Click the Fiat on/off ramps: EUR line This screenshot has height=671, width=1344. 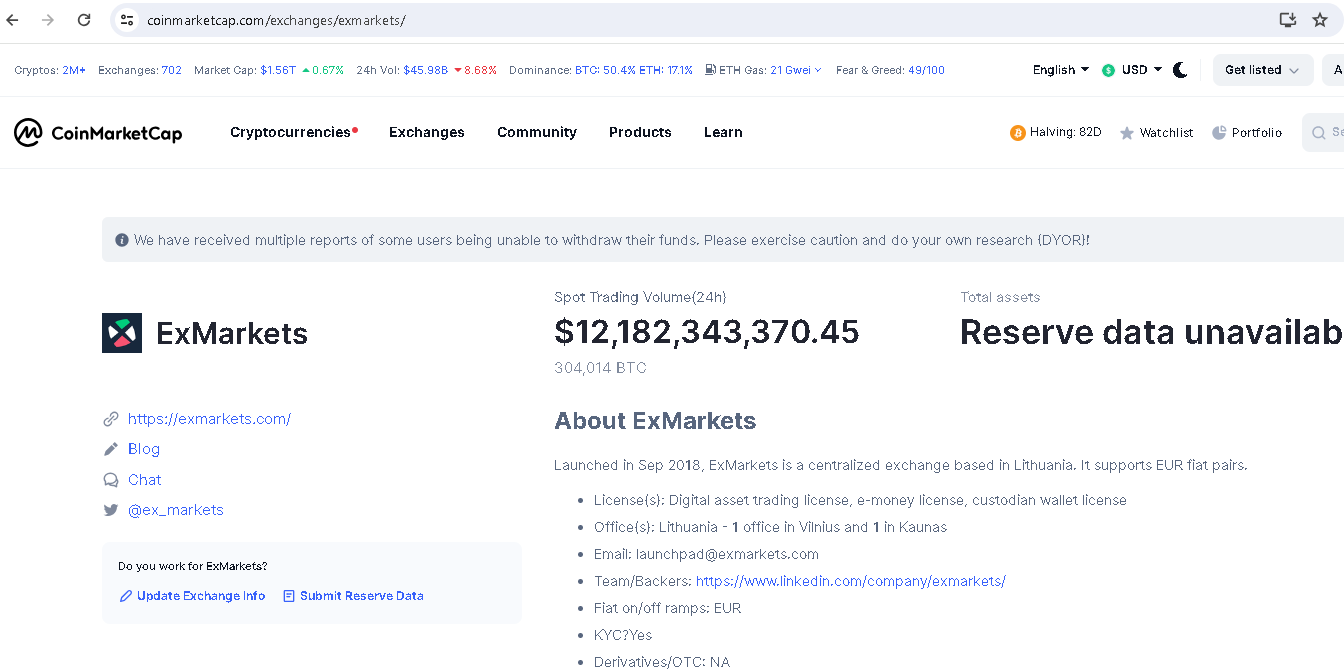pyautogui.click(x=668, y=608)
